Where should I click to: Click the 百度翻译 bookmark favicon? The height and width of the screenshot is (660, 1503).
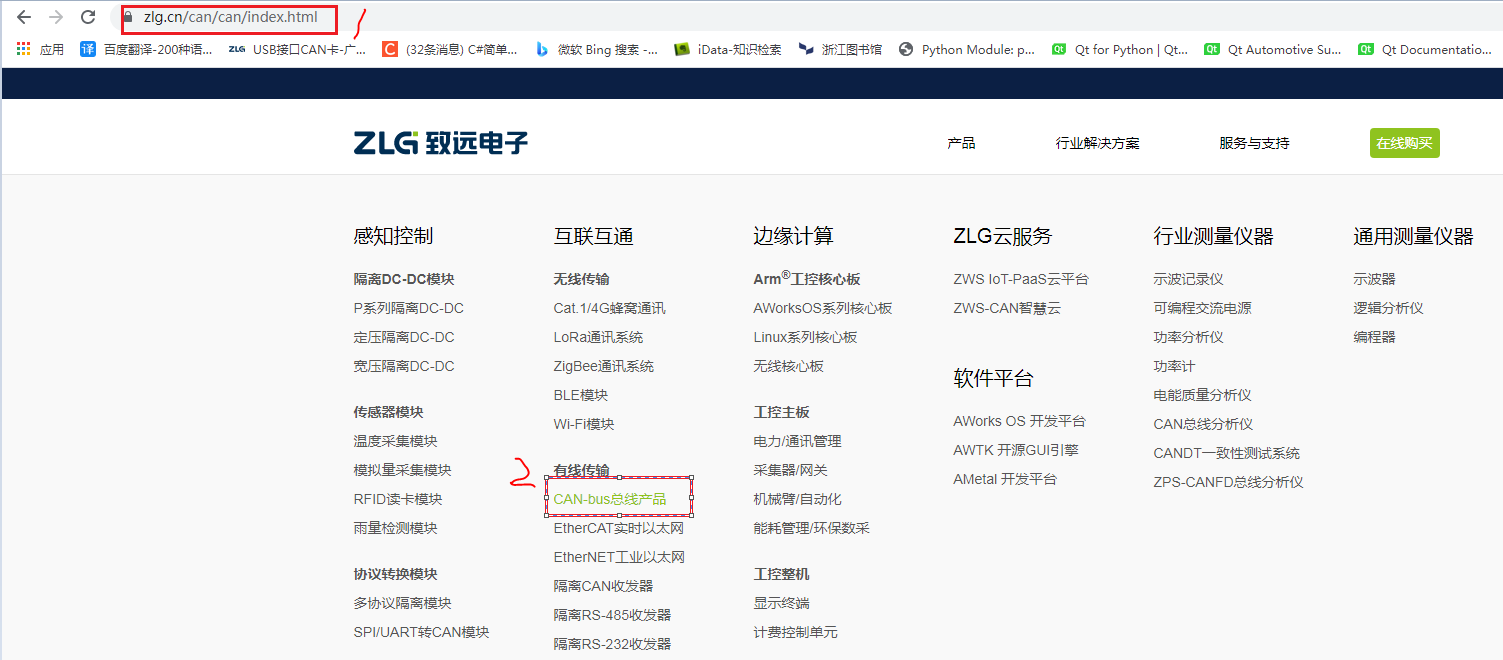pos(88,48)
